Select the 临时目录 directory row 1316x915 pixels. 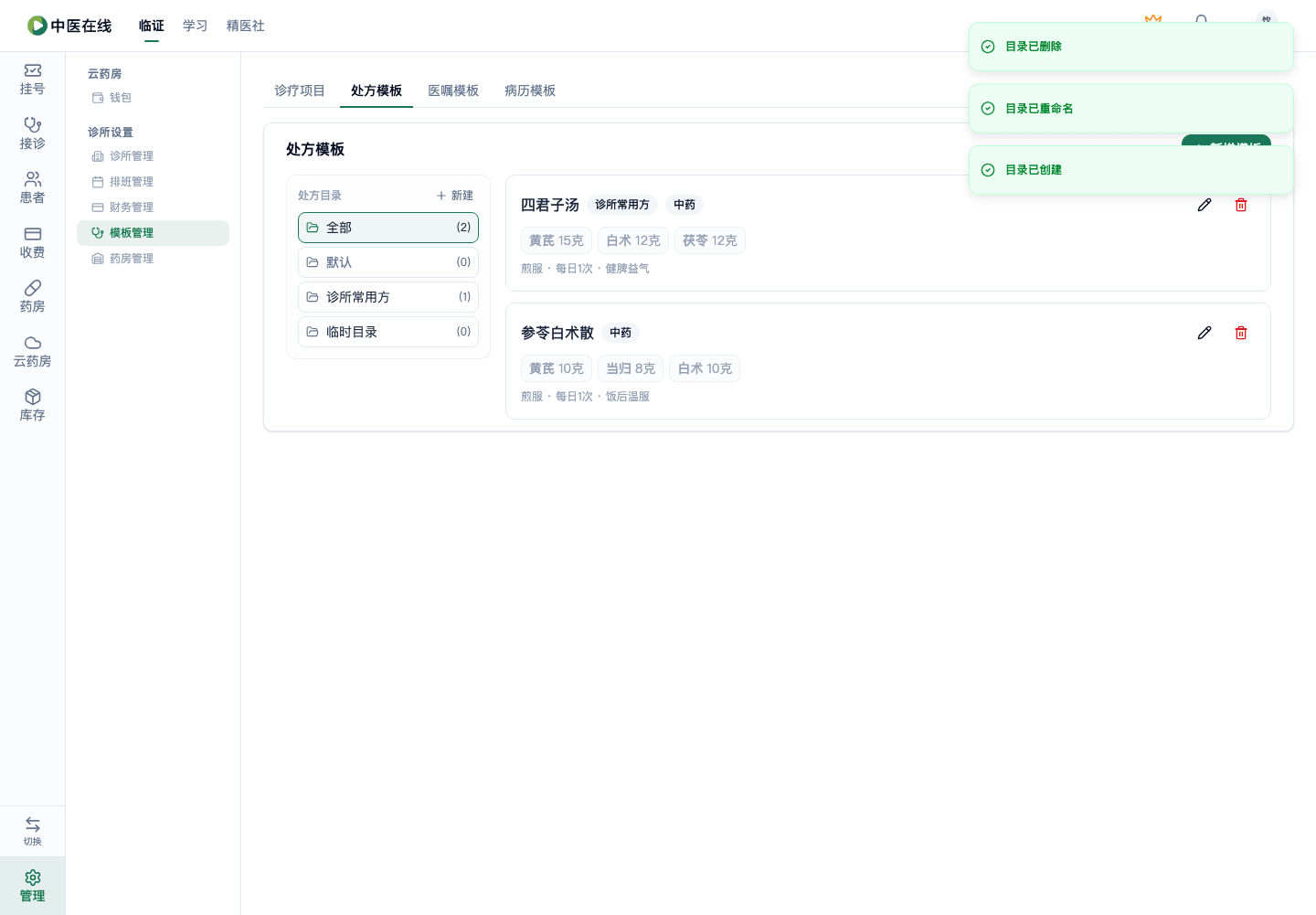click(x=388, y=332)
